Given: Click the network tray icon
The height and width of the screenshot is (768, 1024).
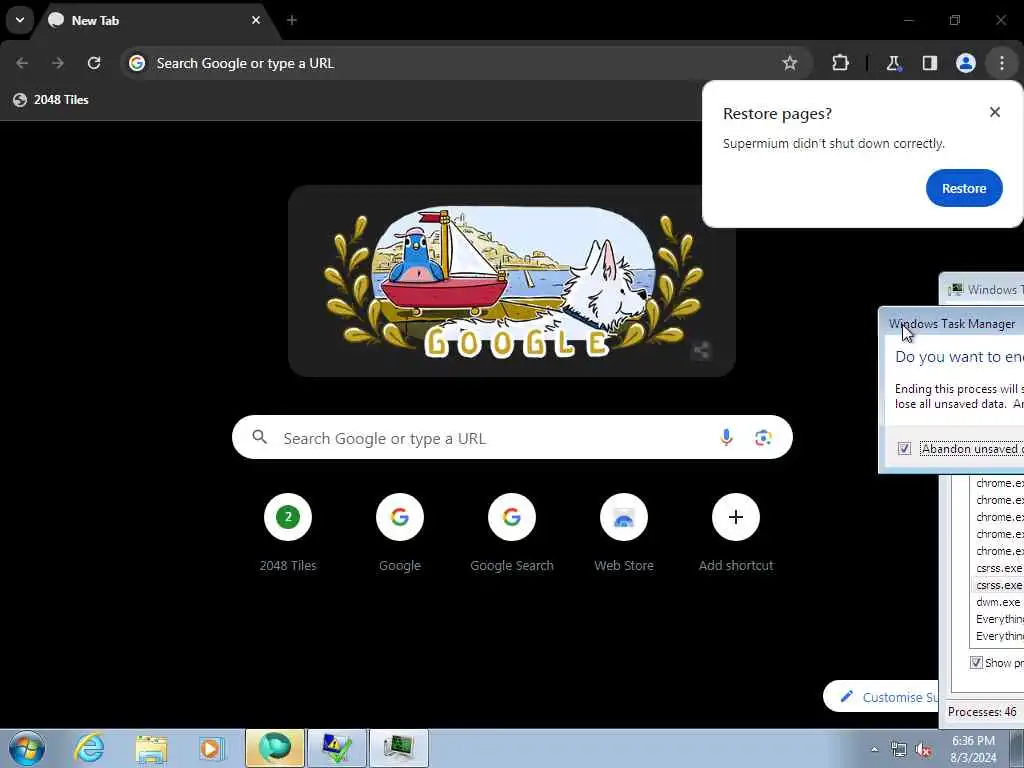Looking at the screenshot, I should 899,750.
